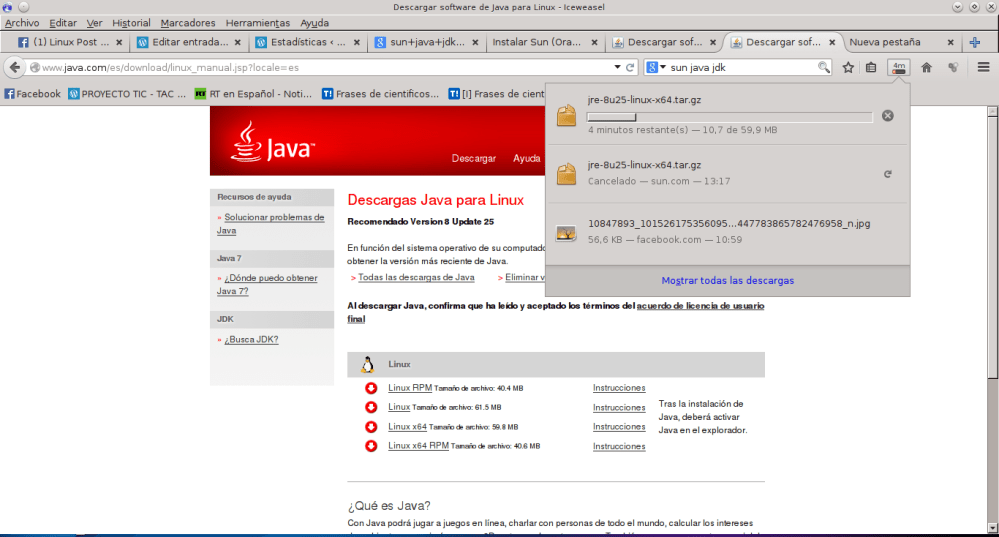999x537 pixels.
Task: Open the ¿Busca JDK? link
Action: (251, 340)
